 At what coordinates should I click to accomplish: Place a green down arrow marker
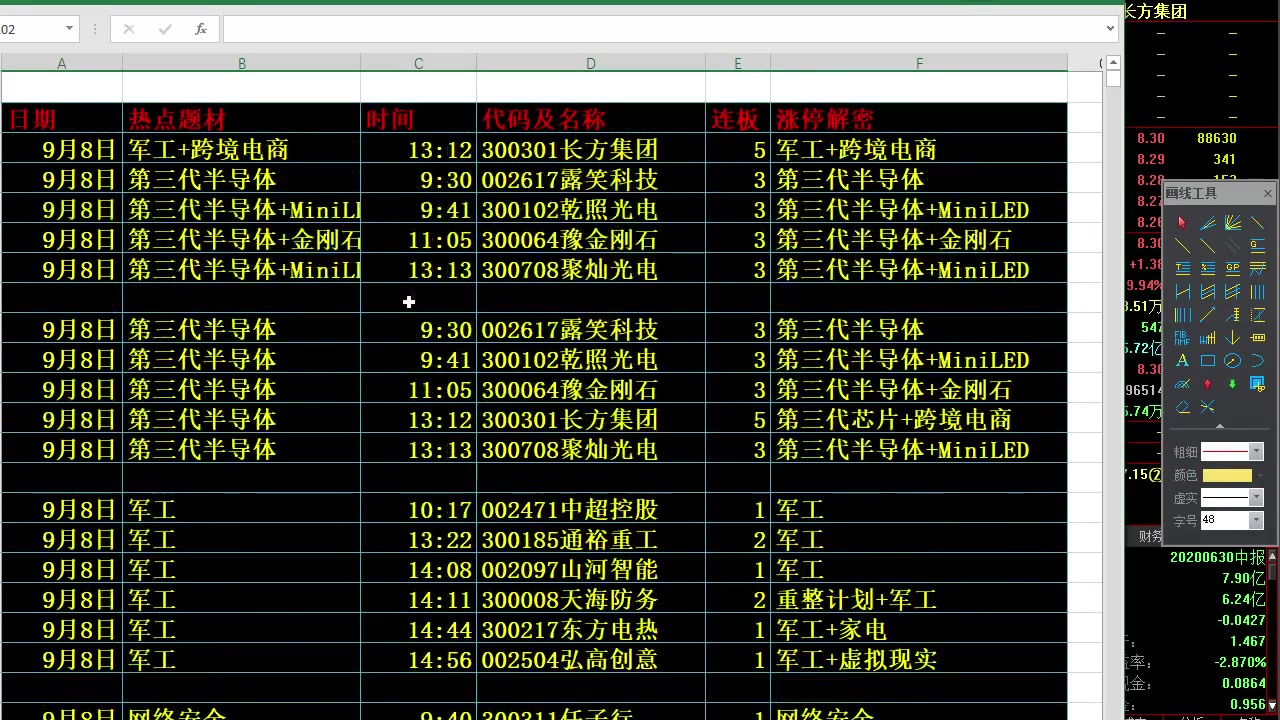pos(1233,383)
